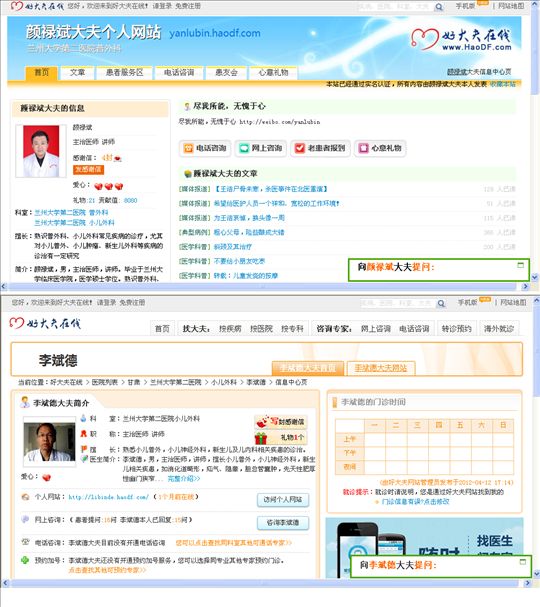
Task: Click the search icon in lower page header
Action: 441,304
